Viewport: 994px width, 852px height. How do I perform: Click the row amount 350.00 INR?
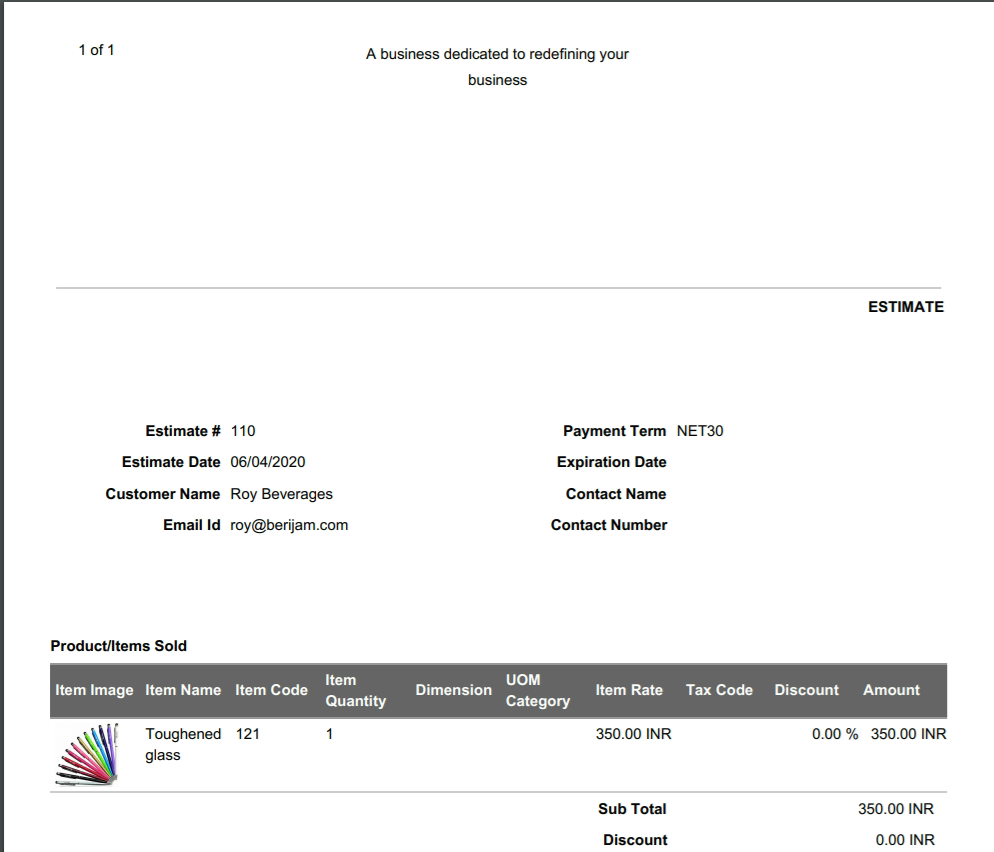[x=908, y=734]
